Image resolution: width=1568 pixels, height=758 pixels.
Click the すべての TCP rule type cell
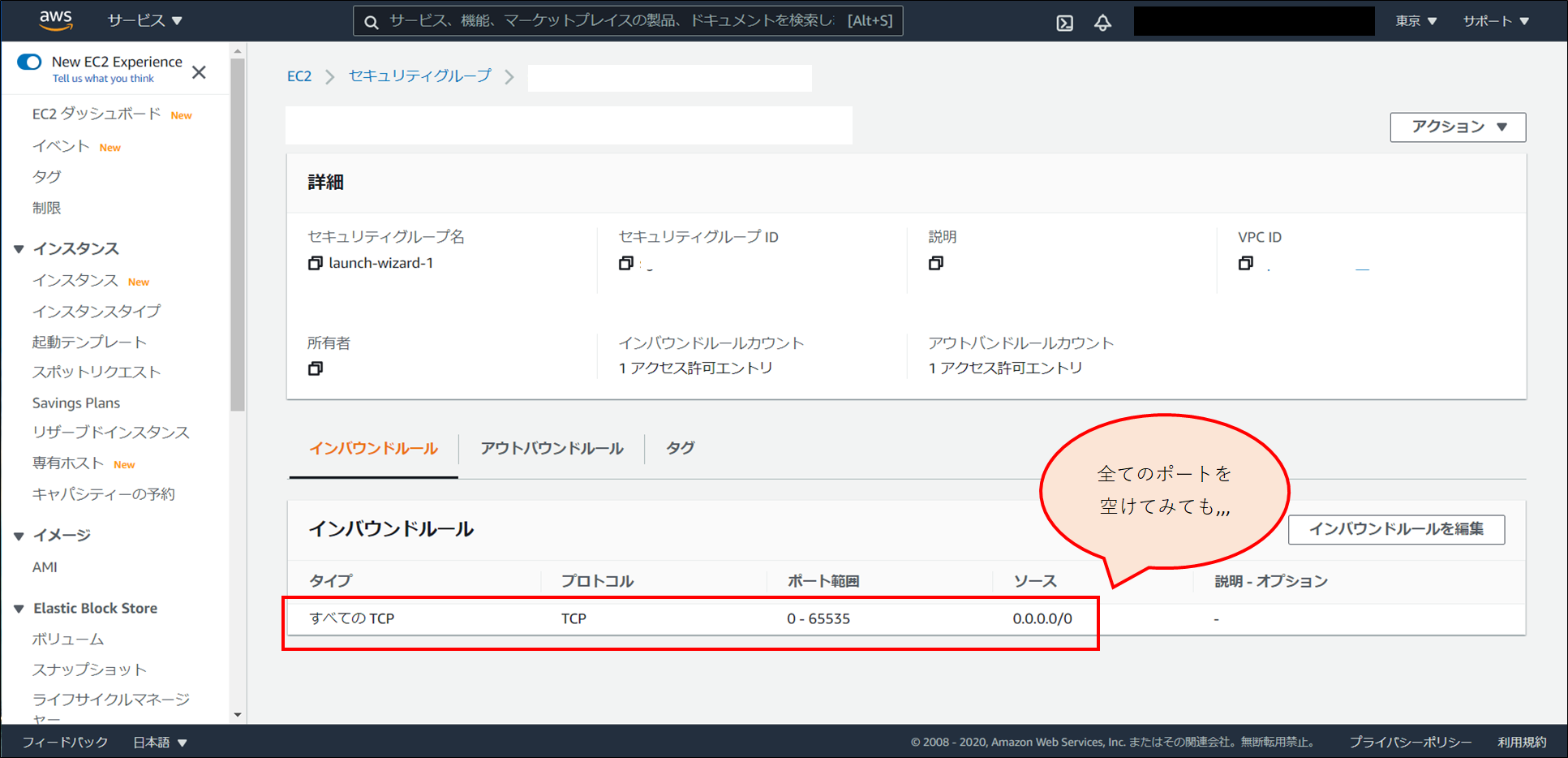[352, 618]
